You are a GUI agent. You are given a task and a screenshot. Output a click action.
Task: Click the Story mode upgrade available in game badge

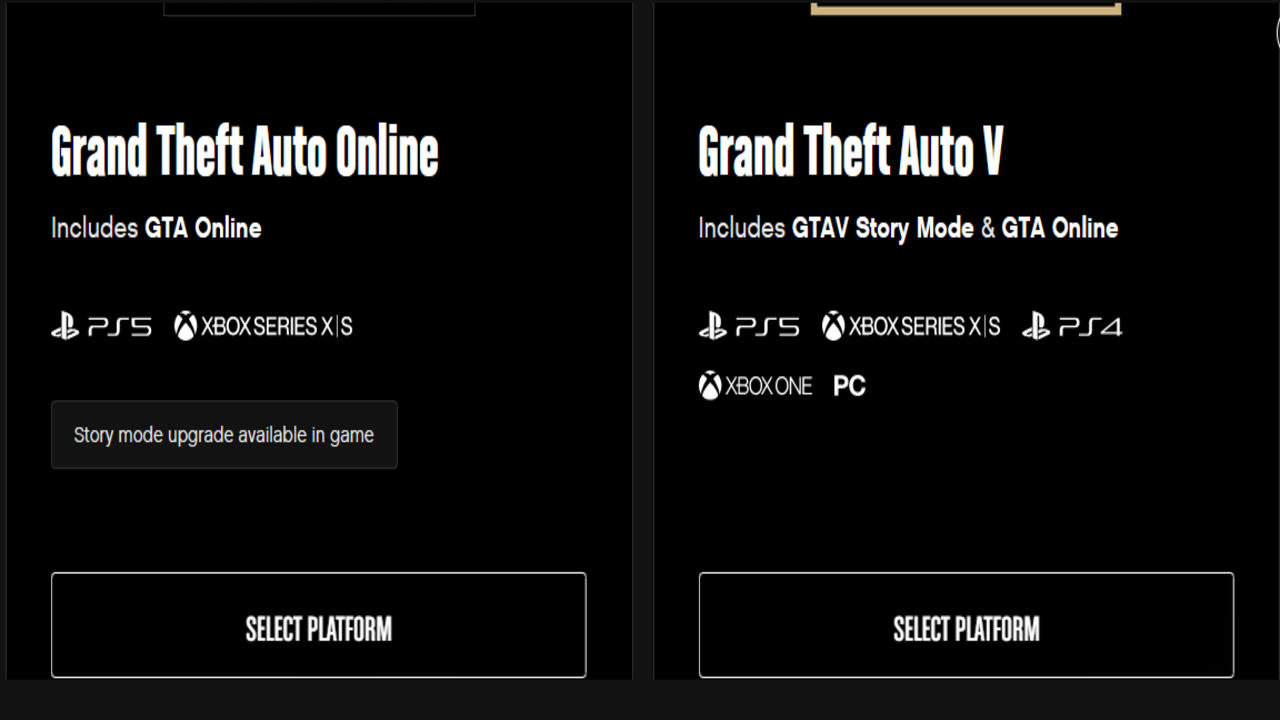pos(224,435)
